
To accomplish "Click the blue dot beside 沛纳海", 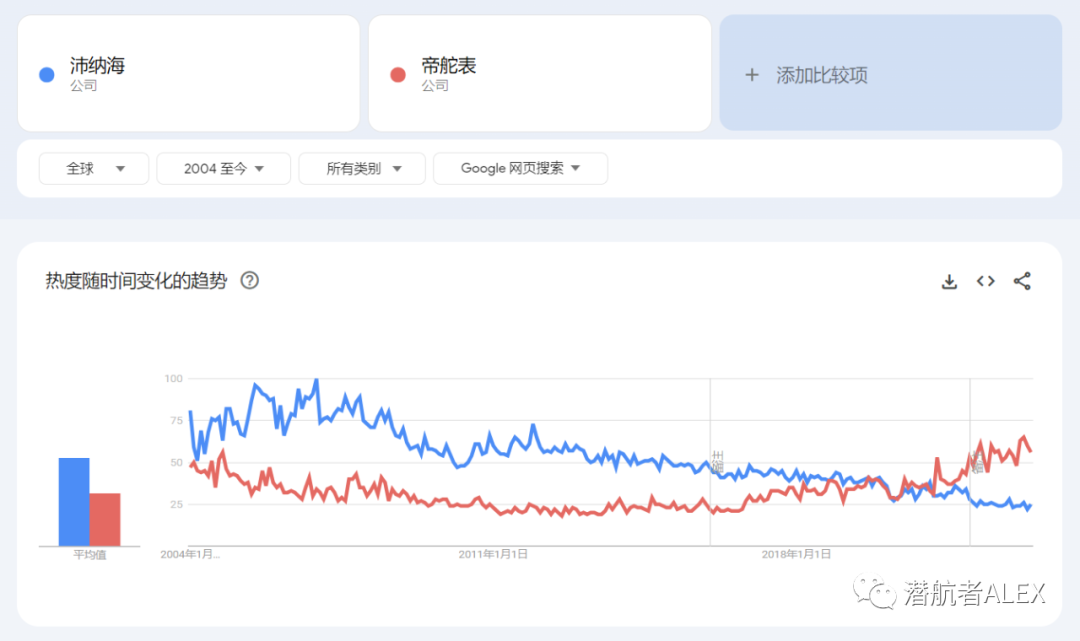I will point(46,75).
